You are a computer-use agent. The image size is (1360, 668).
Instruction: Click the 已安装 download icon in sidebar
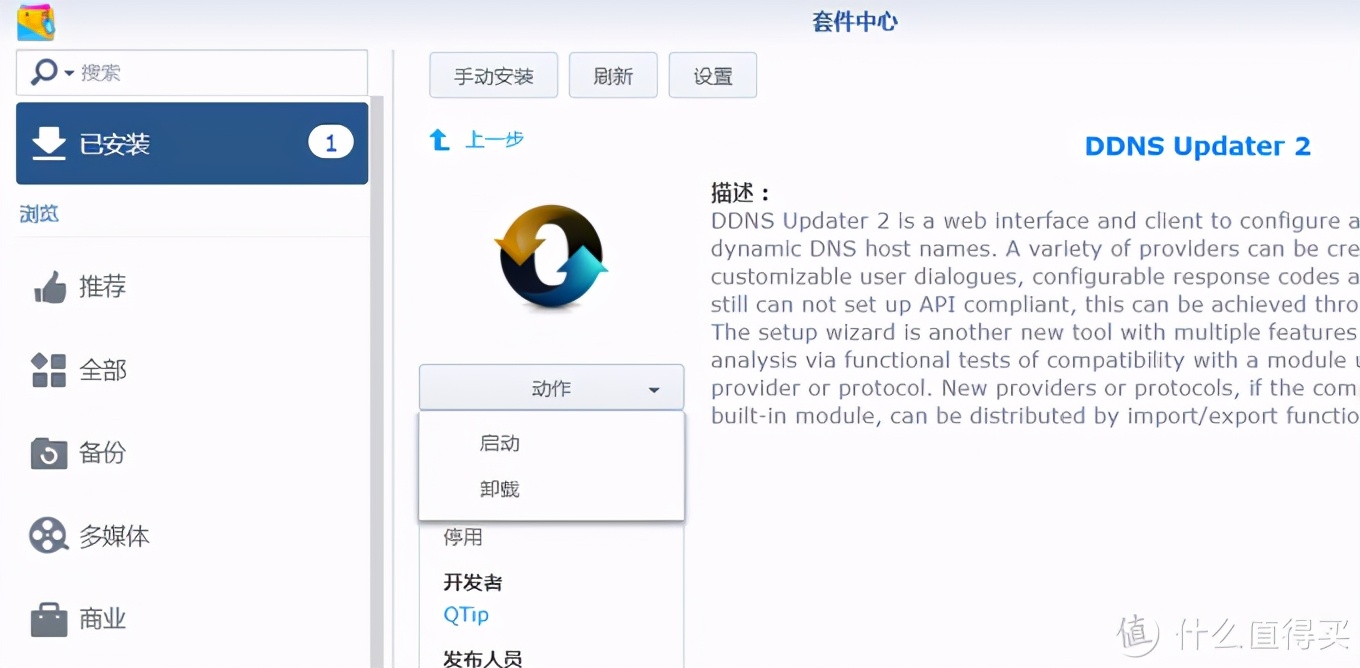tap(48, 142)
